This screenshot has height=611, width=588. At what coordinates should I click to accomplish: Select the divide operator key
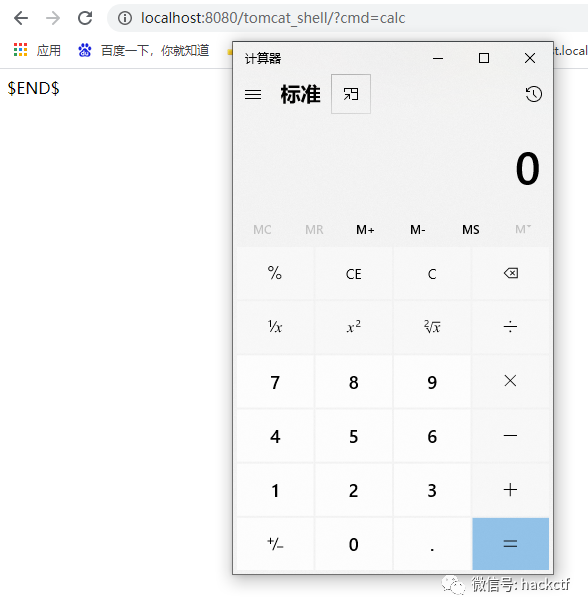[510, 327]
